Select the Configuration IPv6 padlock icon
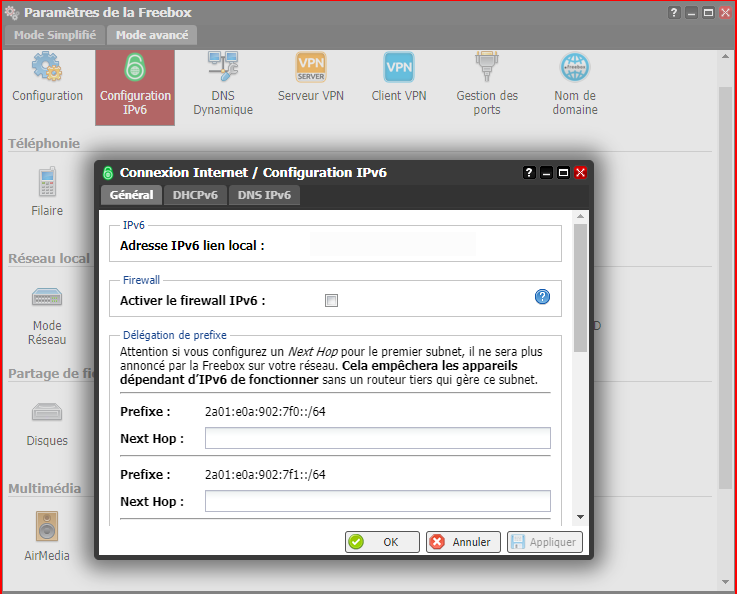 [x=135, y=67]
